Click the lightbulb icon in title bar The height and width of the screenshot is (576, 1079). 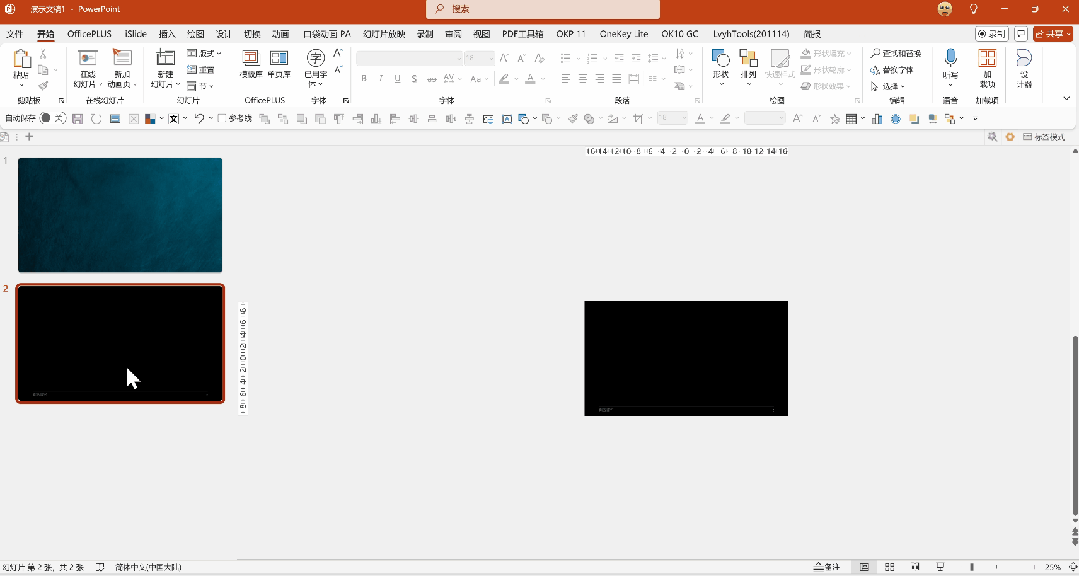click(x=974, y=9)
